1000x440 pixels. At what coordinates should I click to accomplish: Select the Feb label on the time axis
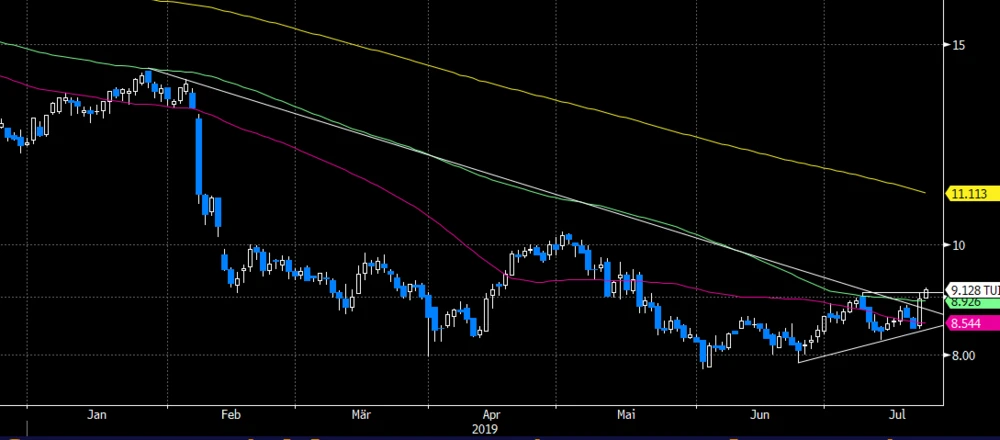click(230, 413)
